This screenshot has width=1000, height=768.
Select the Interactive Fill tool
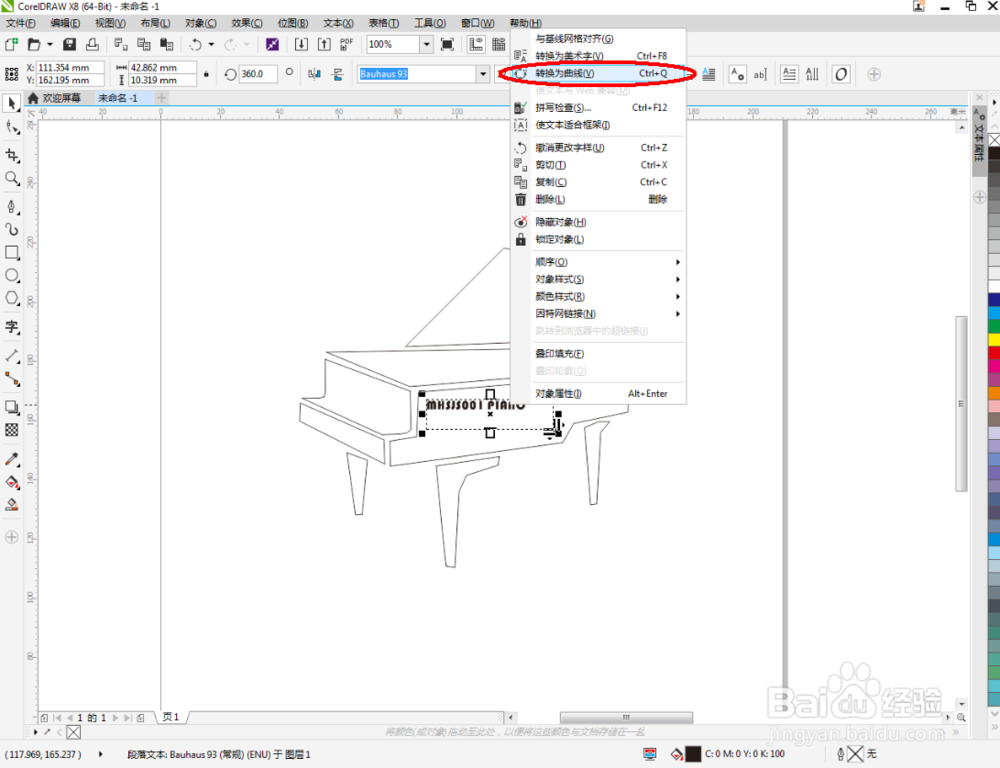point(11,482)
